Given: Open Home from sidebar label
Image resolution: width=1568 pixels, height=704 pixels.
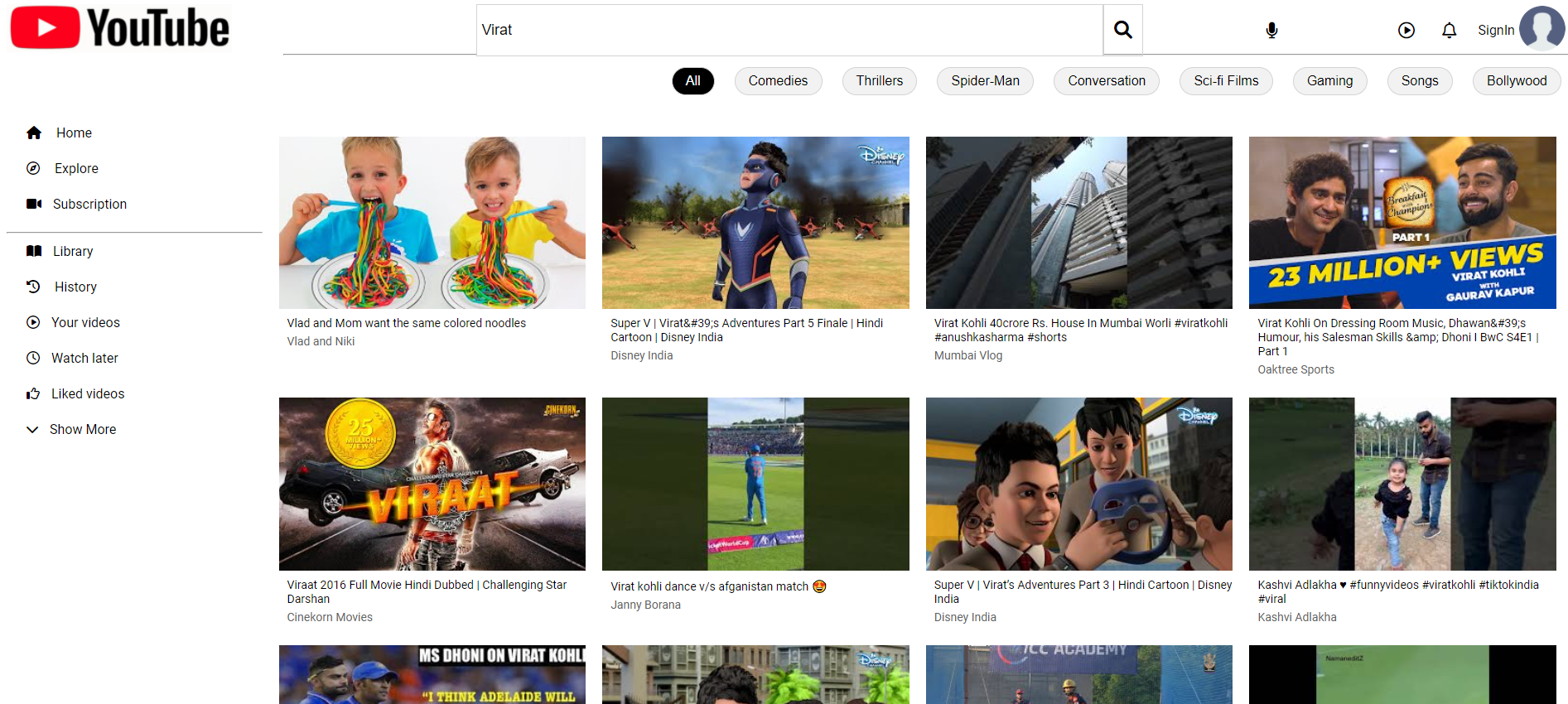Looking at the screenshot, I should click(74, 133).
